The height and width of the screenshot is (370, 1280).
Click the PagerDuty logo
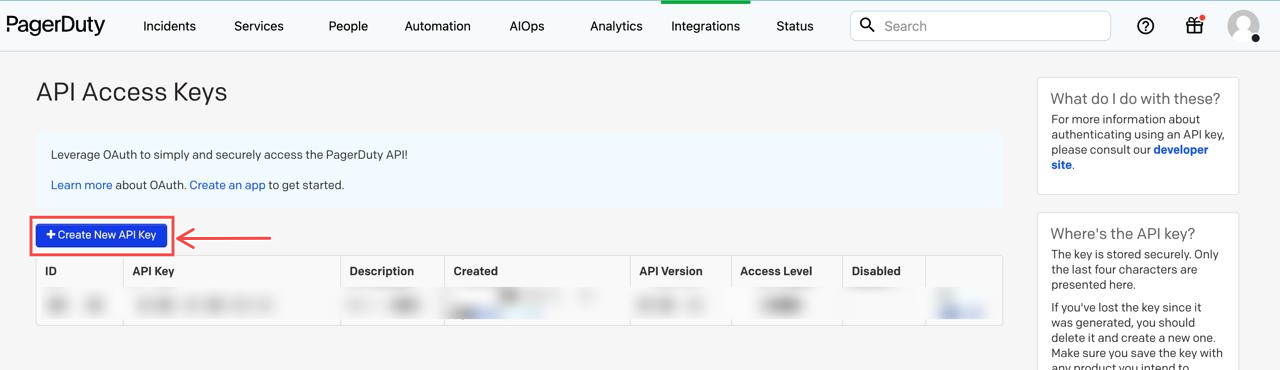55,26
